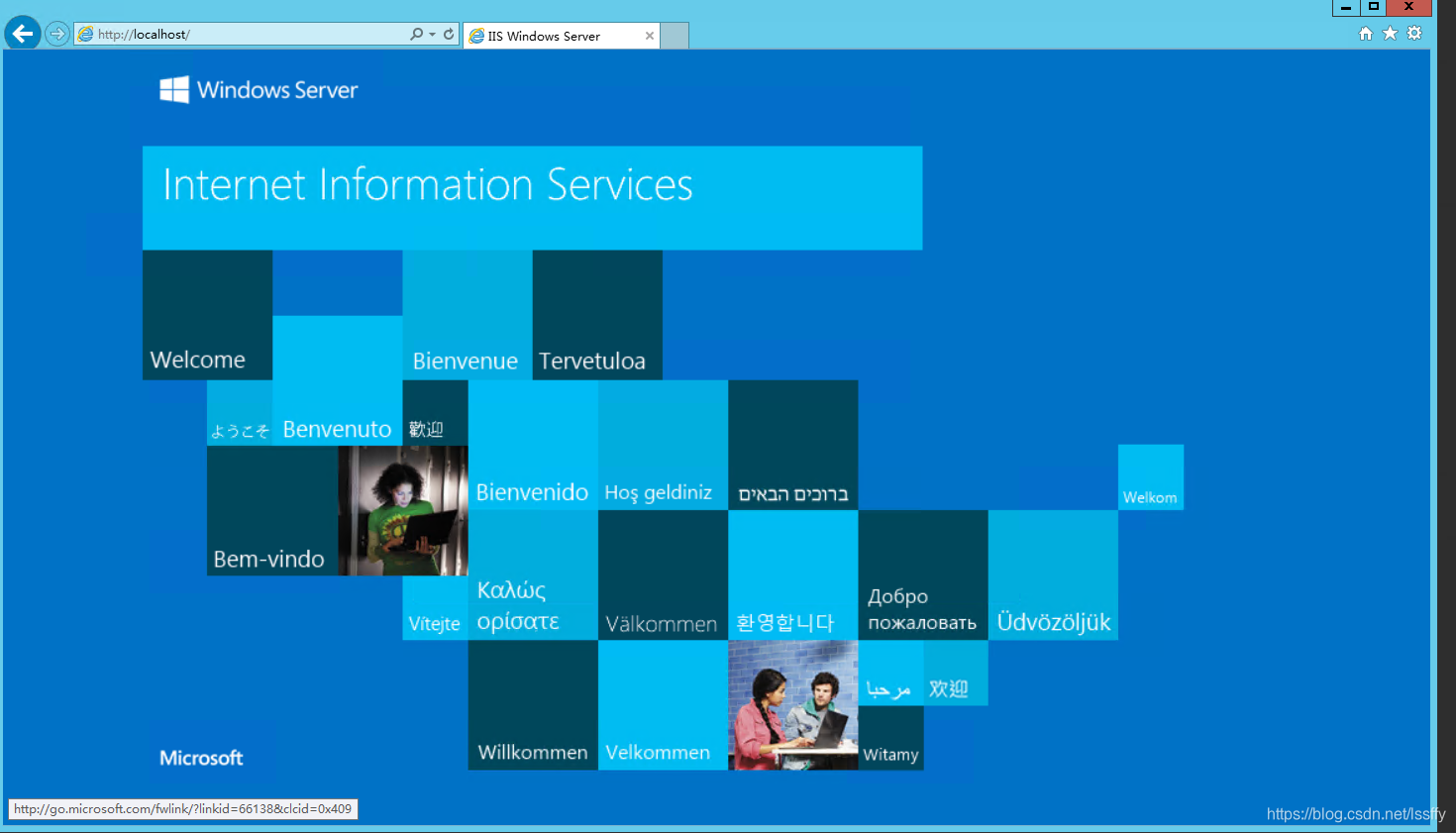
Task: Open the Tools gear menu
Action: click(1414, 34)
